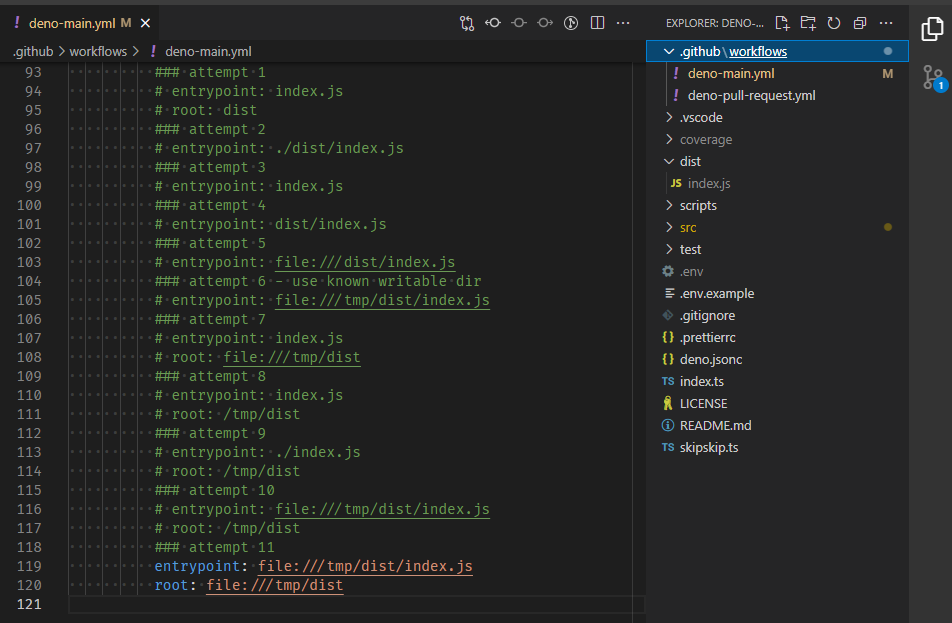This screenshot has height=623, width=952.
Task: Open dist index.js file in Explorer
Action: pos(777,183)
